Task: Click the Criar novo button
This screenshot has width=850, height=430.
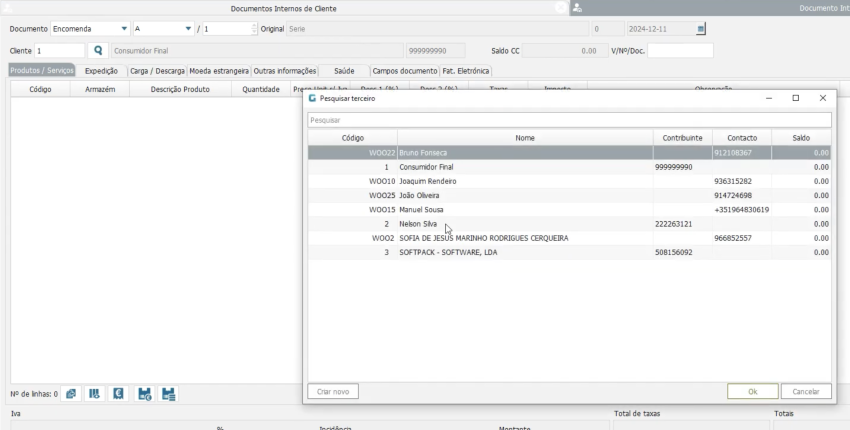Action: click(x=333, y=392)
